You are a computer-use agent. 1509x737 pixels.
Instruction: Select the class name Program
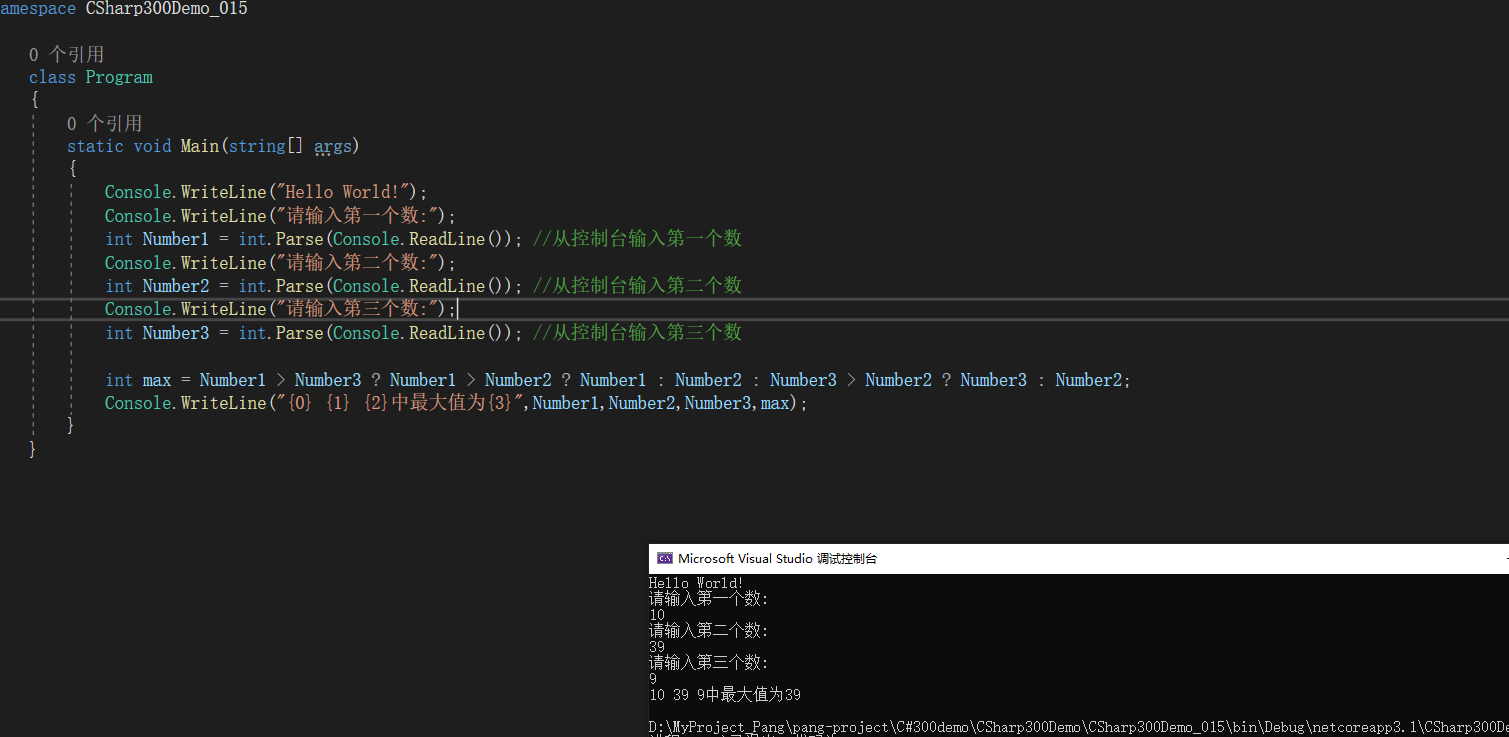point(119,76)
